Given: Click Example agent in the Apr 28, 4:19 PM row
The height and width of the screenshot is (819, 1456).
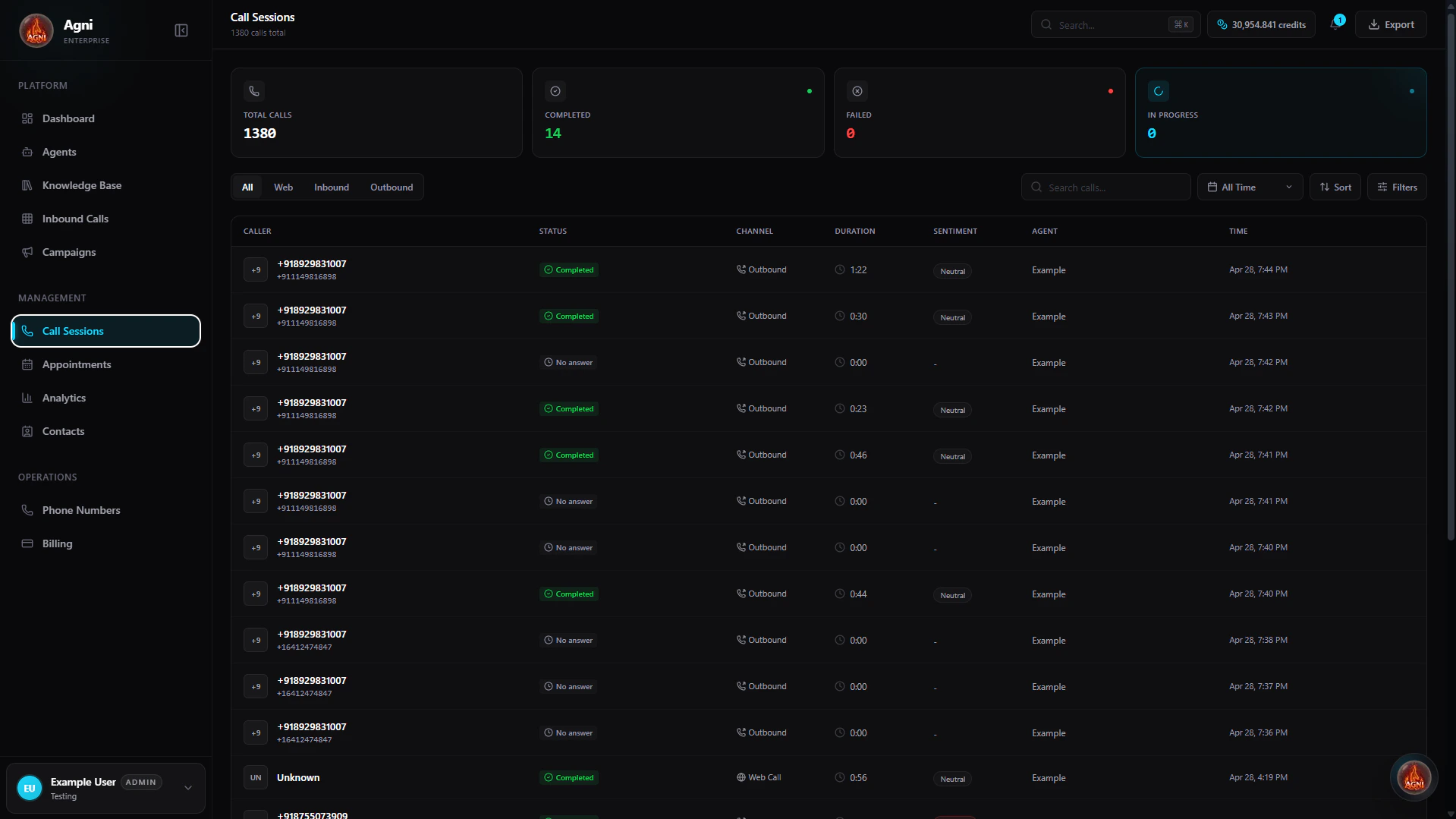Looking at the screenshot, I should click(x=1049, y=778).
